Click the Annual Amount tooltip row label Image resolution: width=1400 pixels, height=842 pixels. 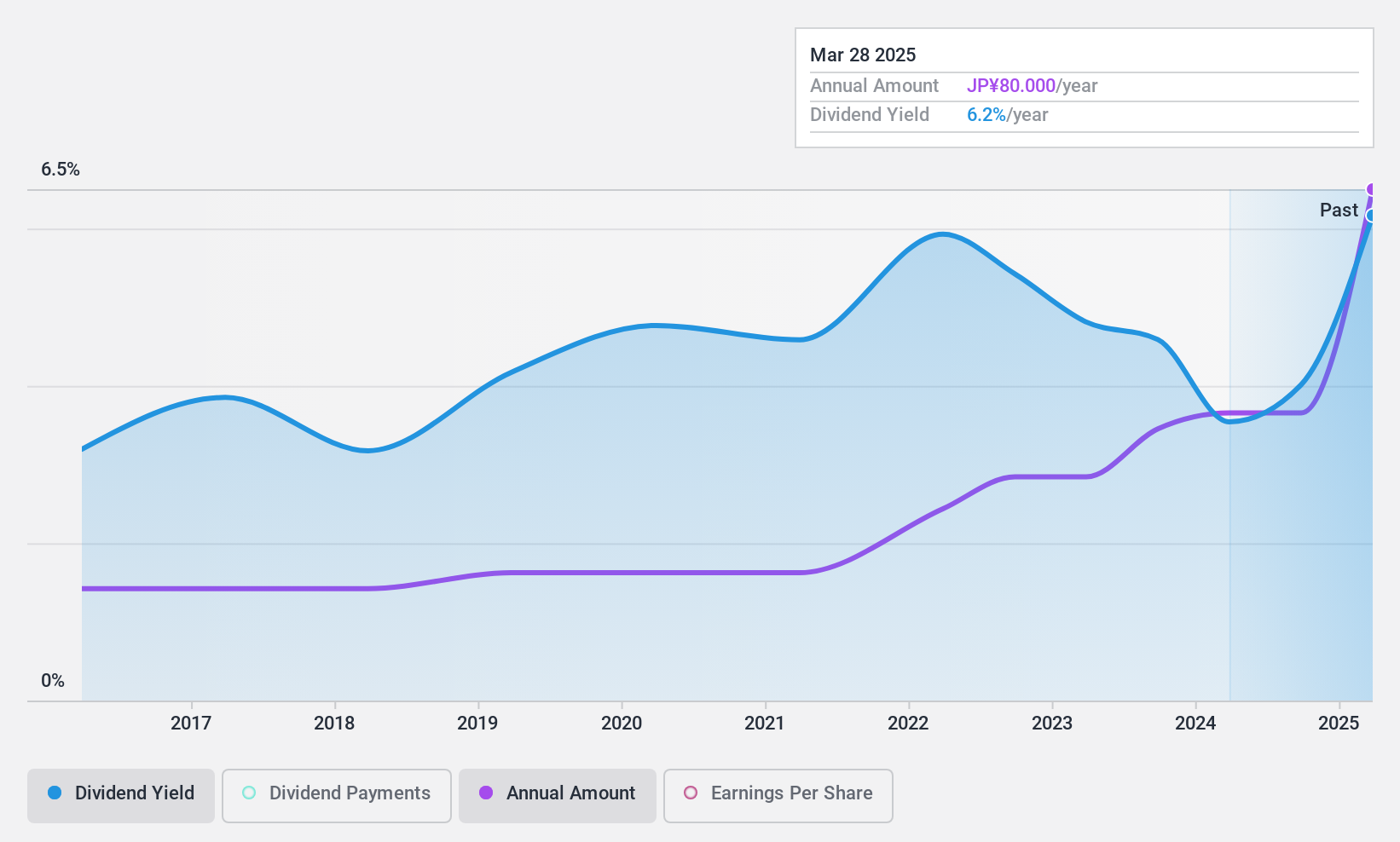874,86
